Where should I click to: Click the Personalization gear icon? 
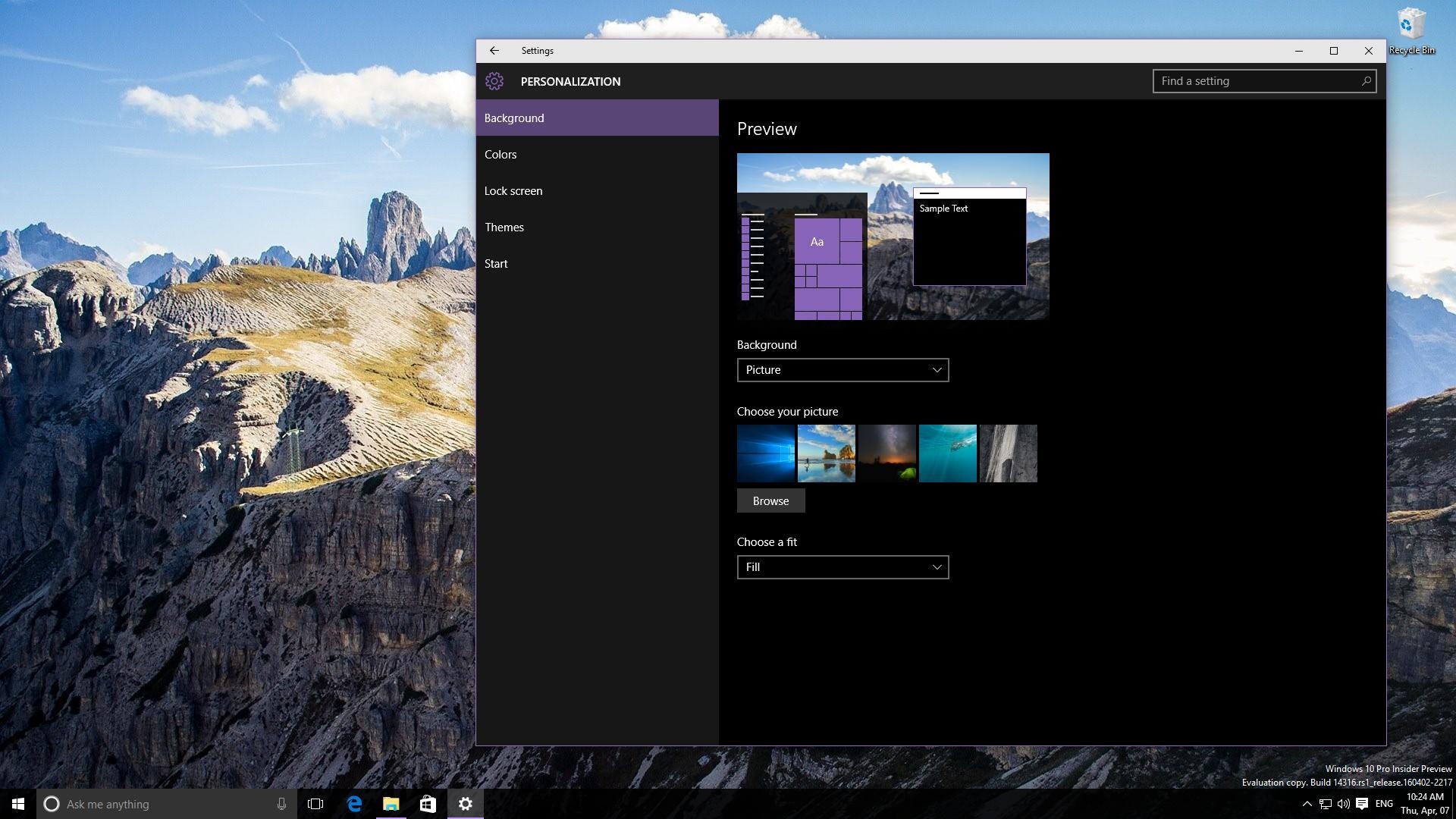(x=494, y=81)
